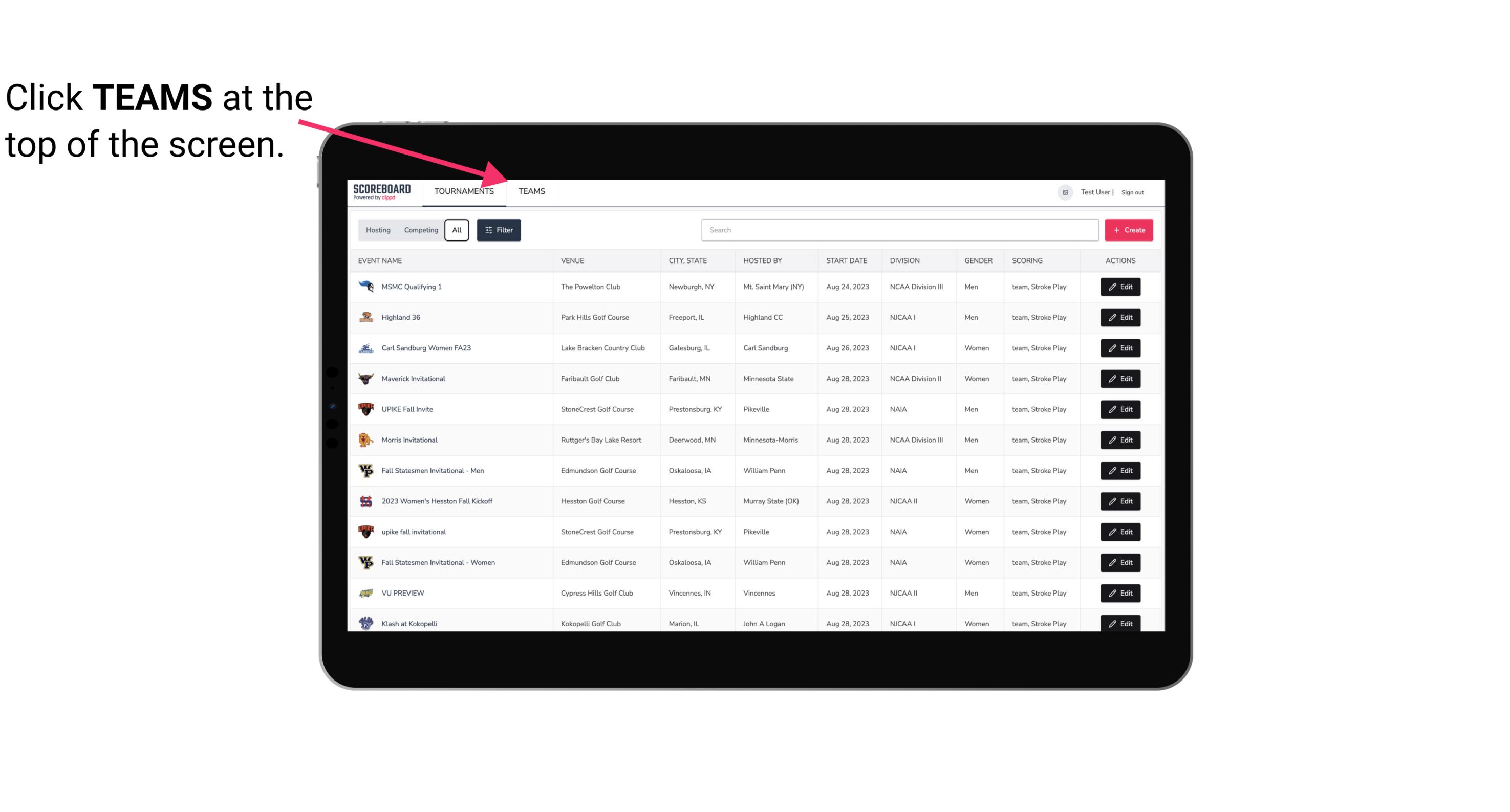Click the Edit icon for VU PREVIEW
1510x812 pixels.
click(x=1121, y=593)
